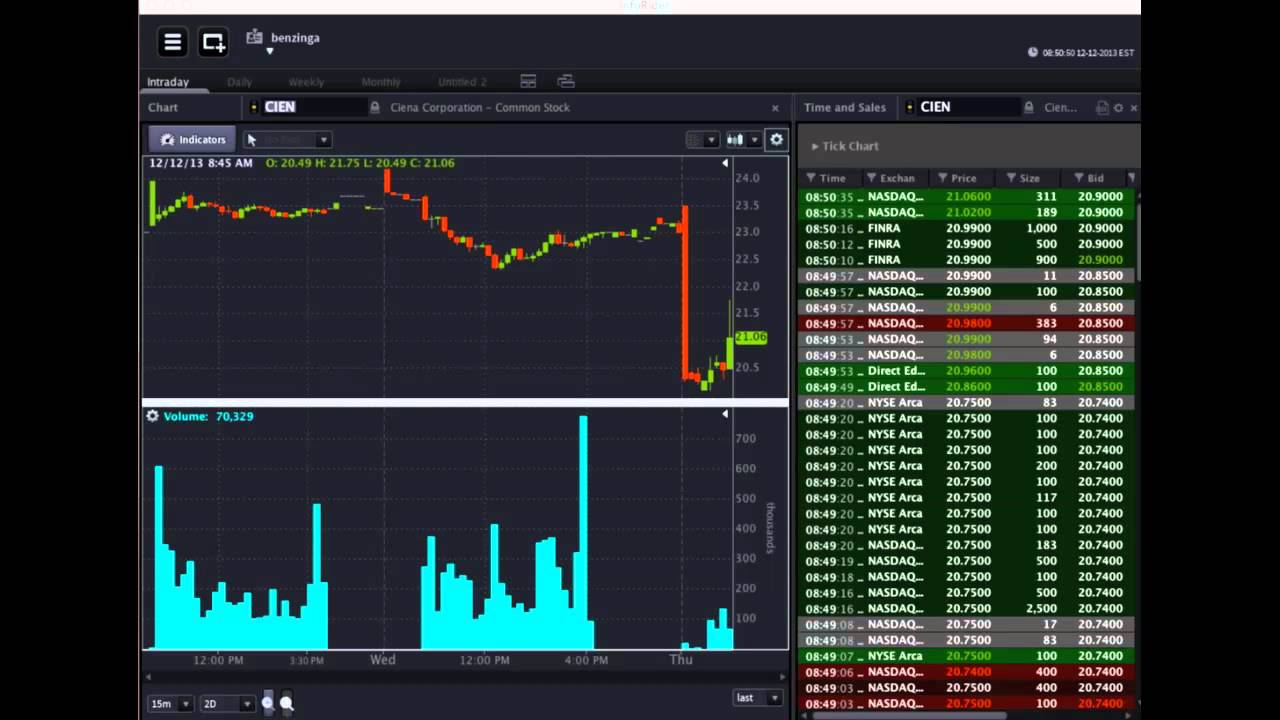Screen dimensions: 1280x720
Task: Click the 2,500 size cell
Action: point(1041,608)
